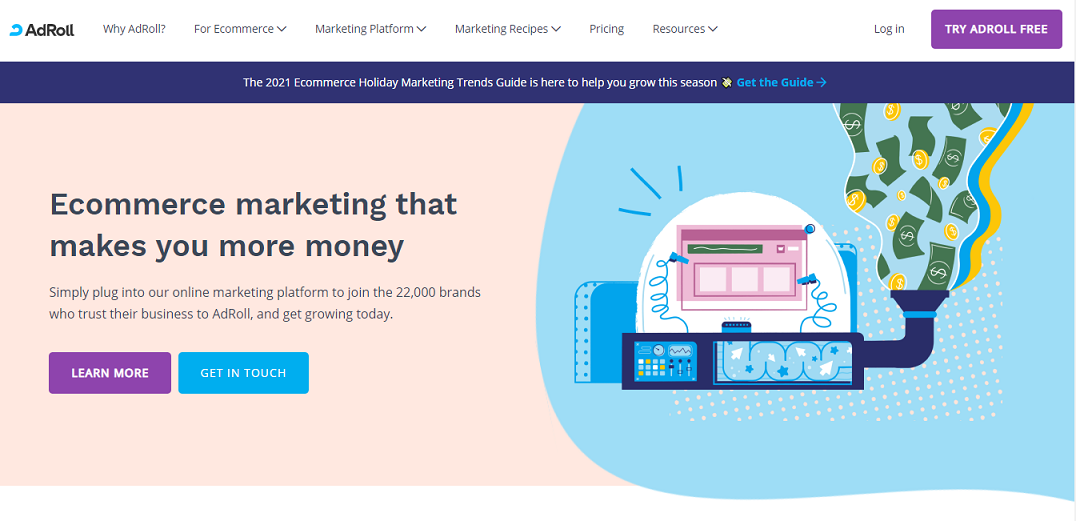
Task: Open the For Ecommerce menu
Action: pyautogui.click(x=240, y=29)
